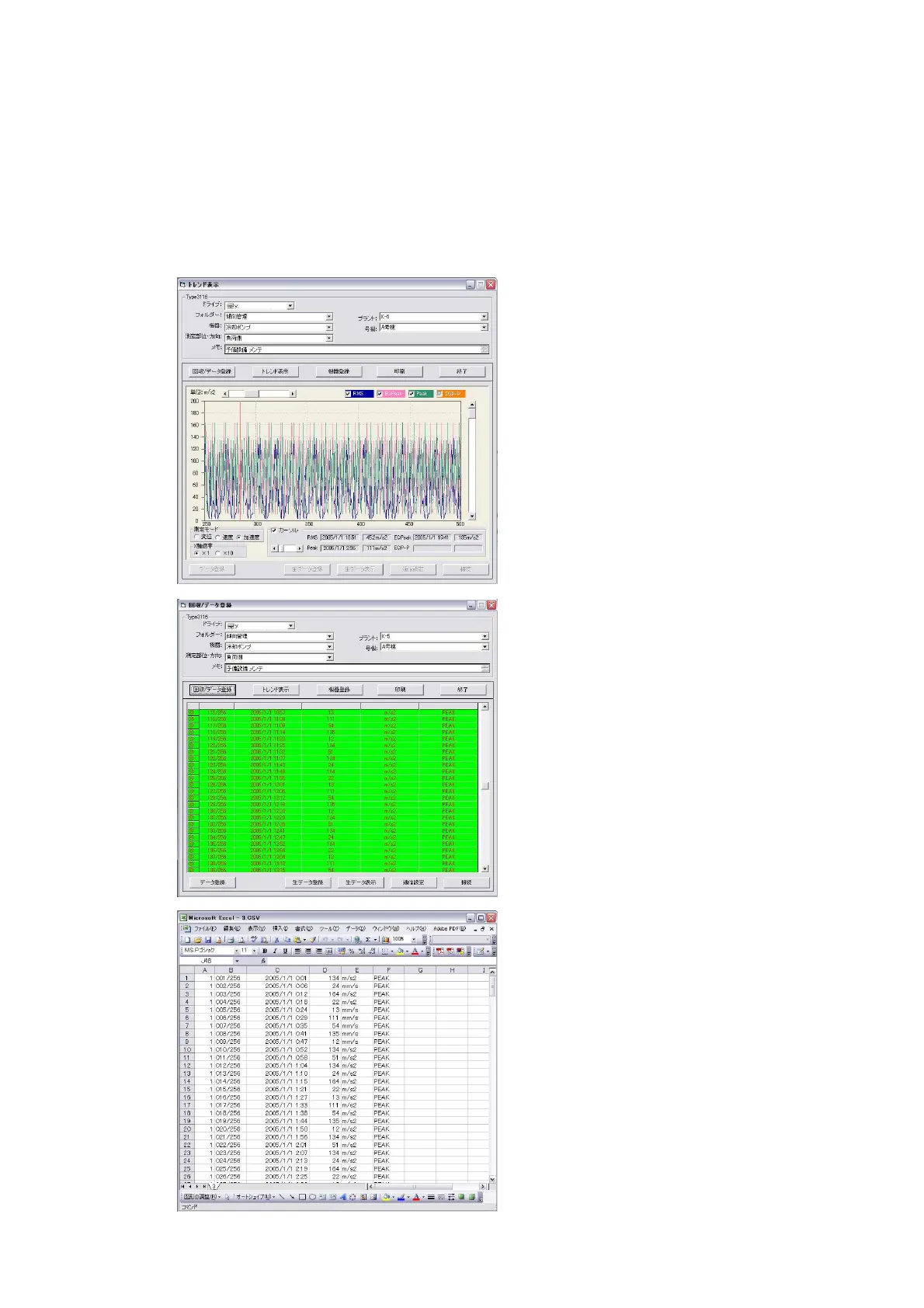Select the ×10 X-axis magnification radio
924x1308 pixels.
click(x=217, y=553)
